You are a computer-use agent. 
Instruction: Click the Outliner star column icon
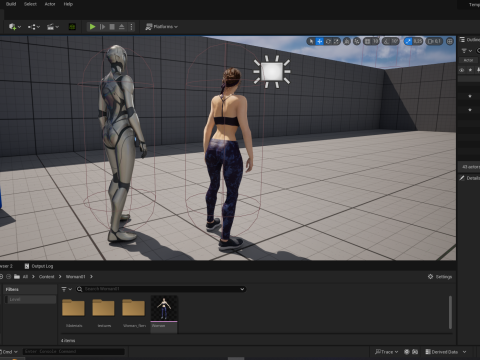(470, 70)
